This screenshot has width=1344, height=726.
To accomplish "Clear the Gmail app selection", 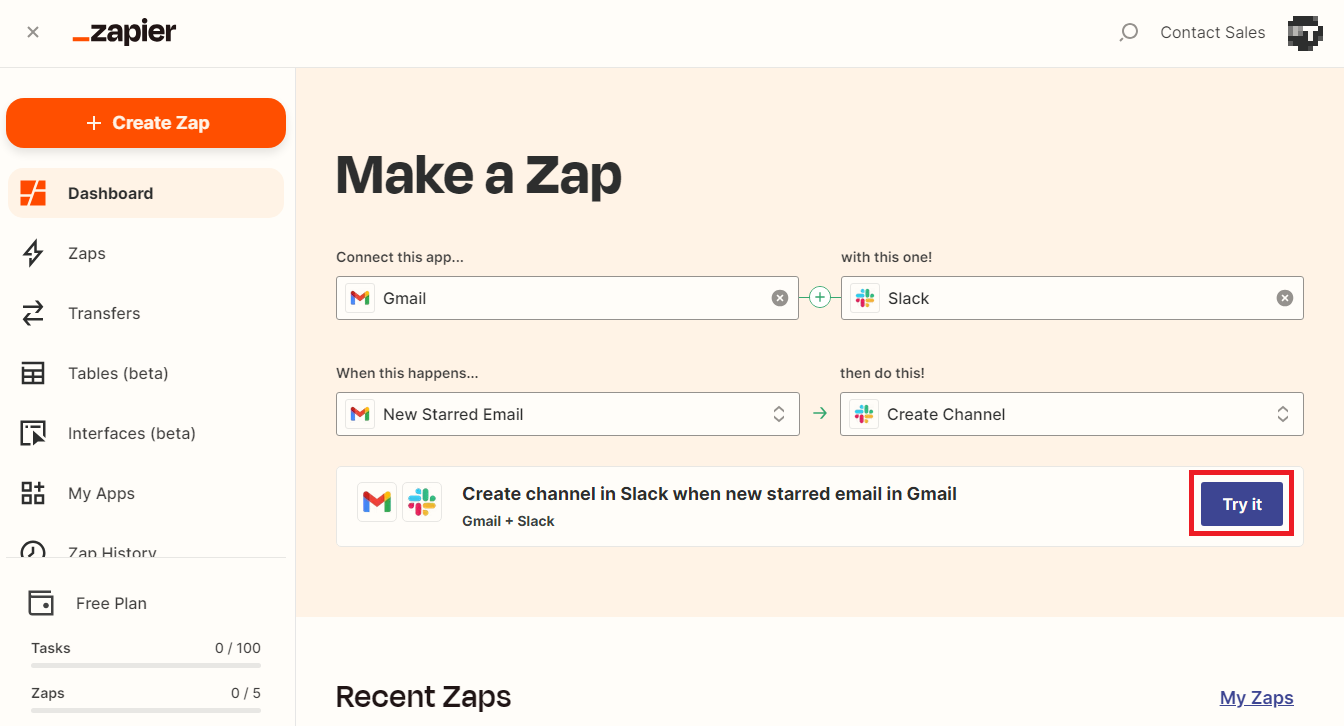I will (x=780, y=298).
